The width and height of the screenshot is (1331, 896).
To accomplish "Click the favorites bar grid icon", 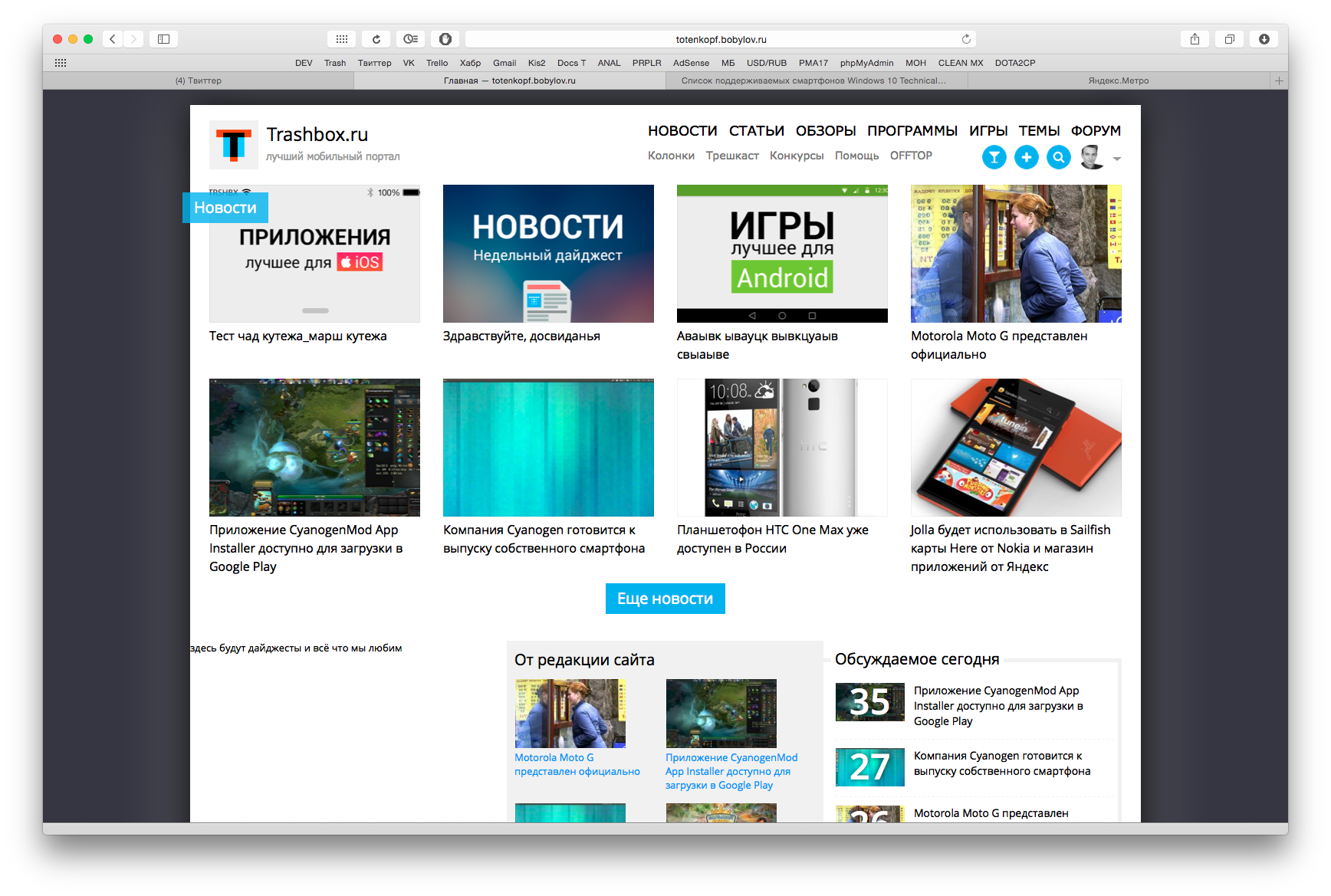I will (61, 63).
